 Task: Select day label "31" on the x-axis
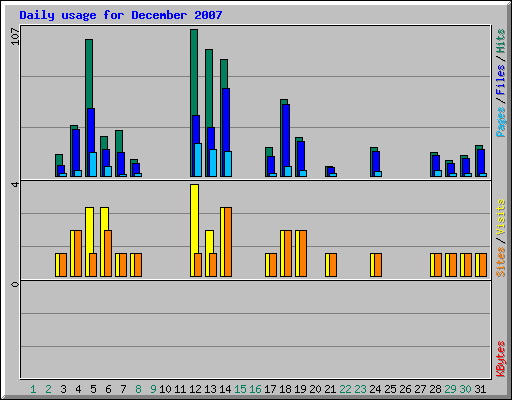tap(480, 389)
